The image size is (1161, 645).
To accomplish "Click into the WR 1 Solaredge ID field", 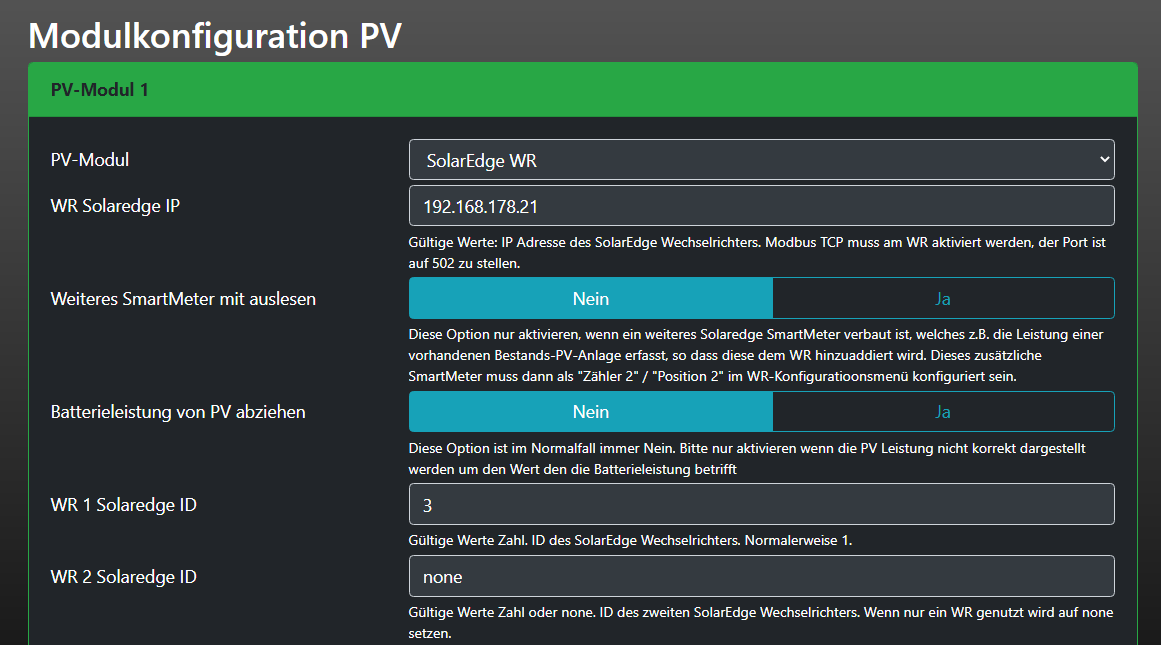I will (761, 505).
